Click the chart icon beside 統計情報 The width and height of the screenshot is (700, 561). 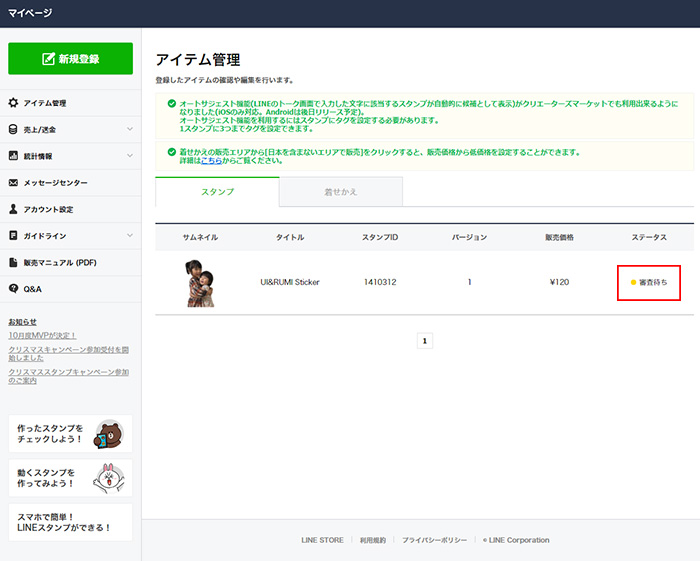coord(13,156)
